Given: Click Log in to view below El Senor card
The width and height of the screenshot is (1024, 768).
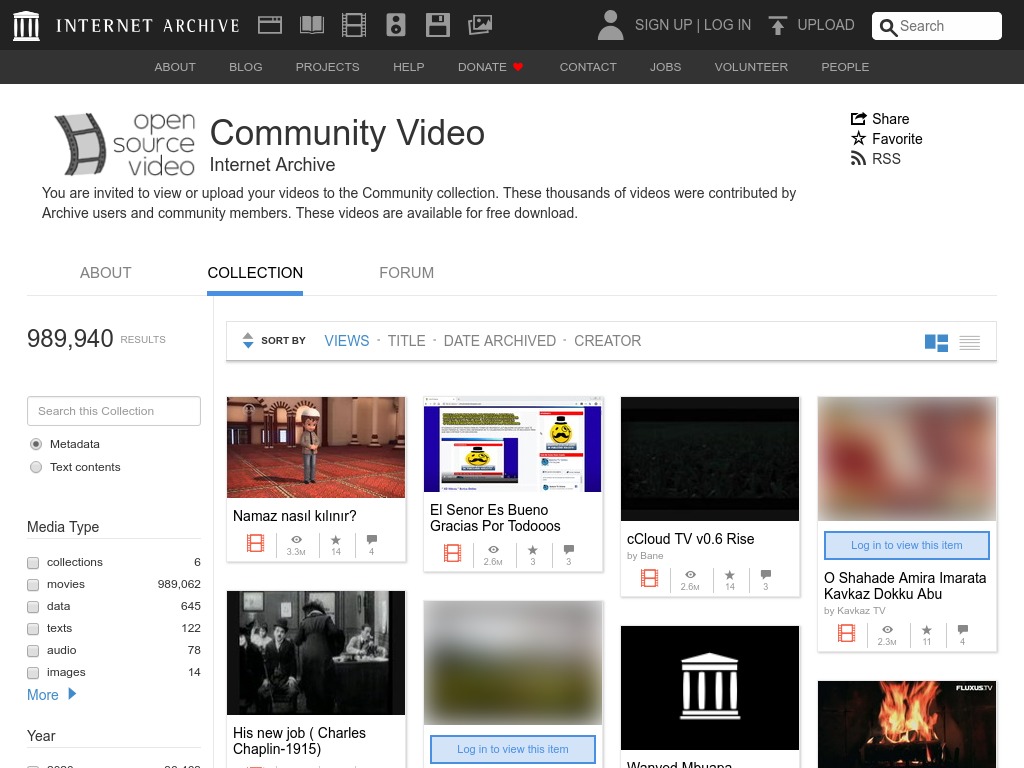Looking at the screenshot, I should 513,749.
